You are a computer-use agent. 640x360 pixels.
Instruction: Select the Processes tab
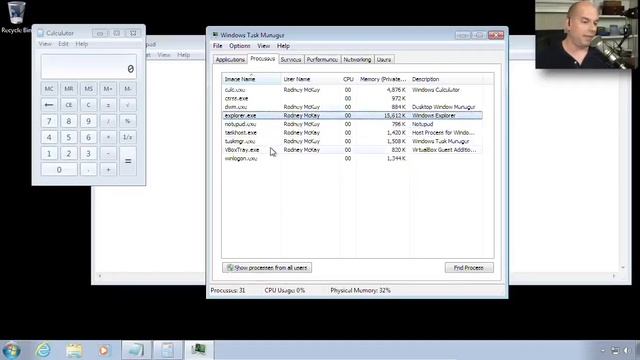click(x=262, y=59)
